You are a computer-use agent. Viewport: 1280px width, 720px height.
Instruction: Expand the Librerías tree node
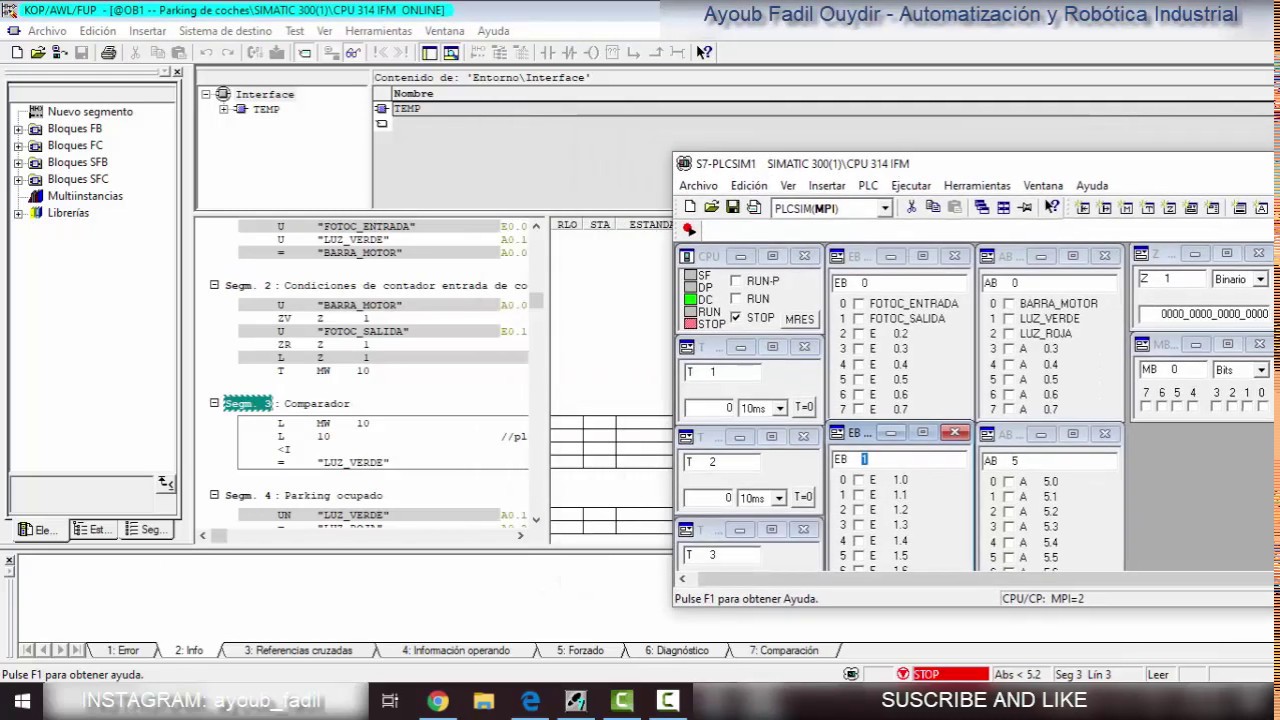18,213
